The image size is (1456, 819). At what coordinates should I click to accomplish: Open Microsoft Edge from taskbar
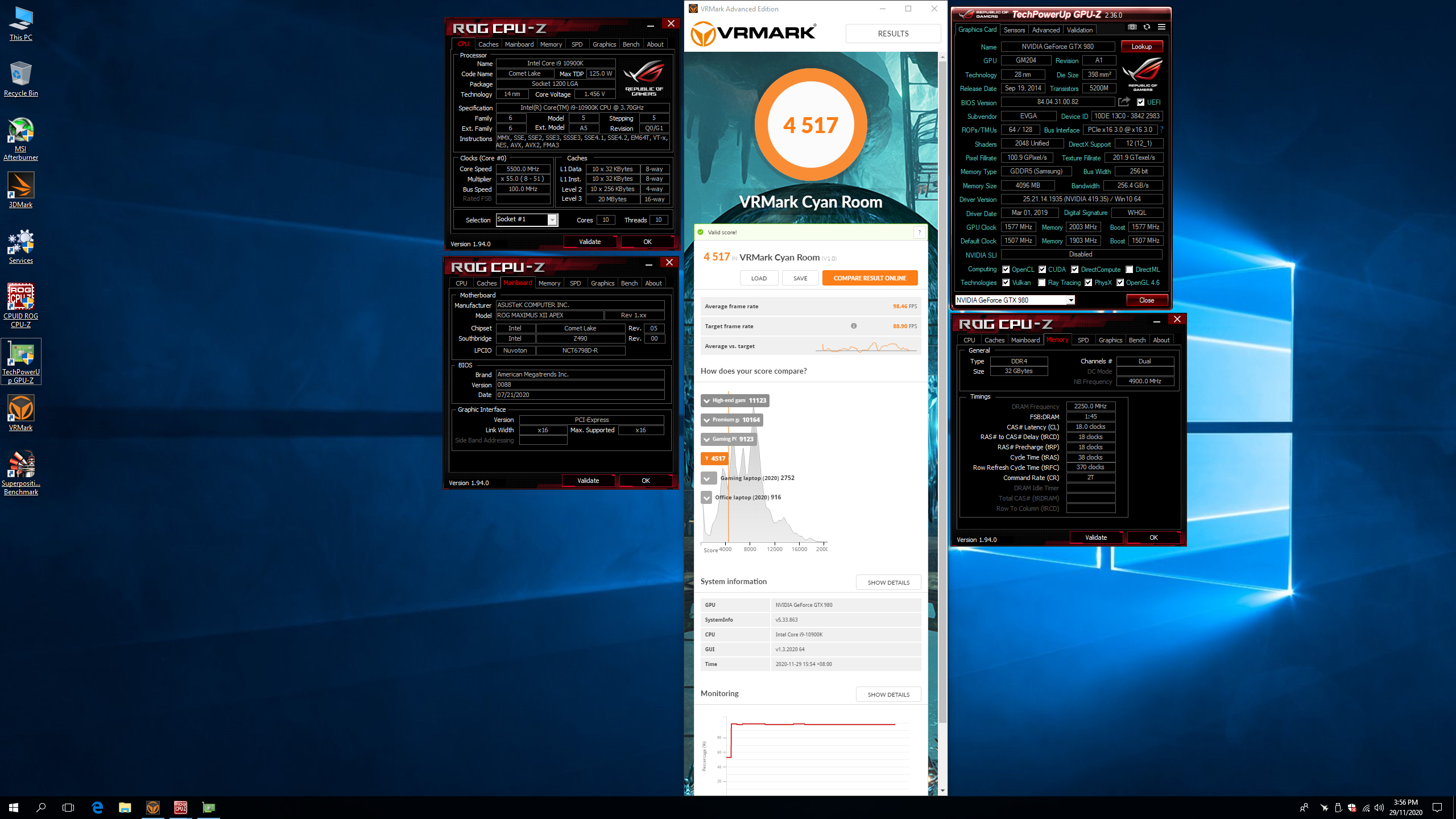click(97, 808)
